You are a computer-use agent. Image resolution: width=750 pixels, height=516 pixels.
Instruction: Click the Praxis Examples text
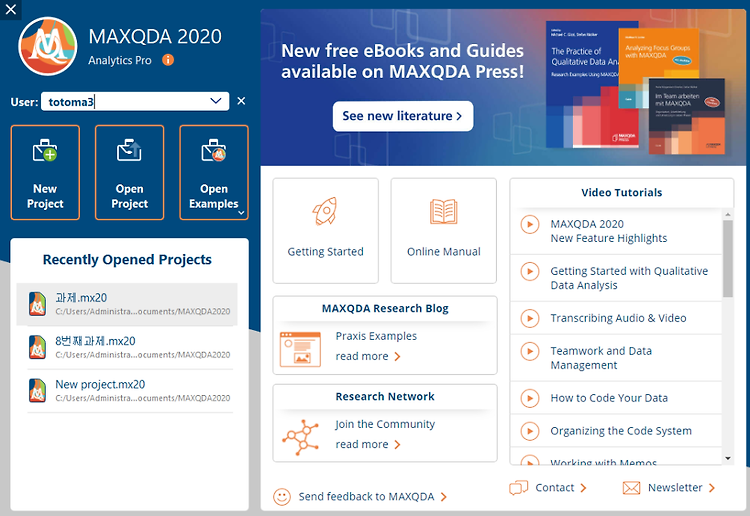(x=376, y=336)
